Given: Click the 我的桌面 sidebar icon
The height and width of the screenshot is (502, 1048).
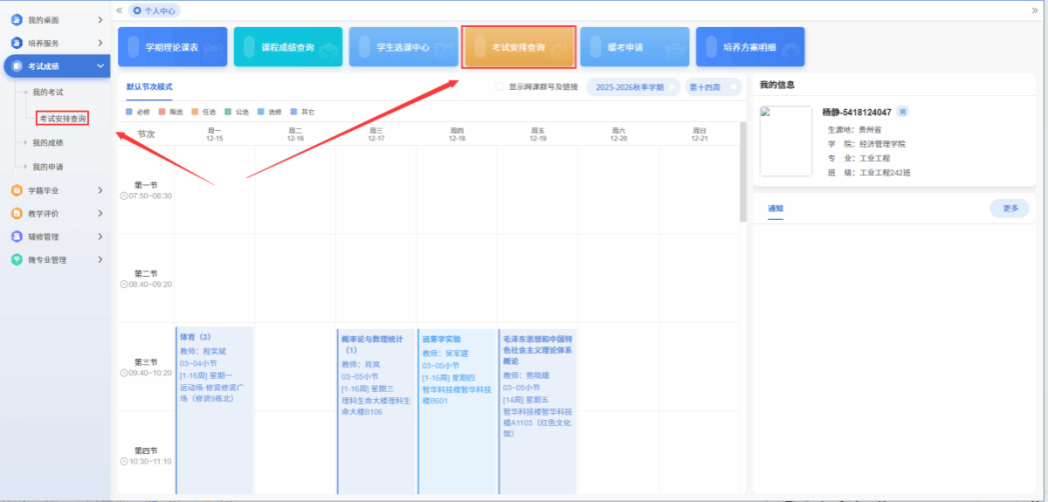Looking at the screenshot, I should [16, 20].
